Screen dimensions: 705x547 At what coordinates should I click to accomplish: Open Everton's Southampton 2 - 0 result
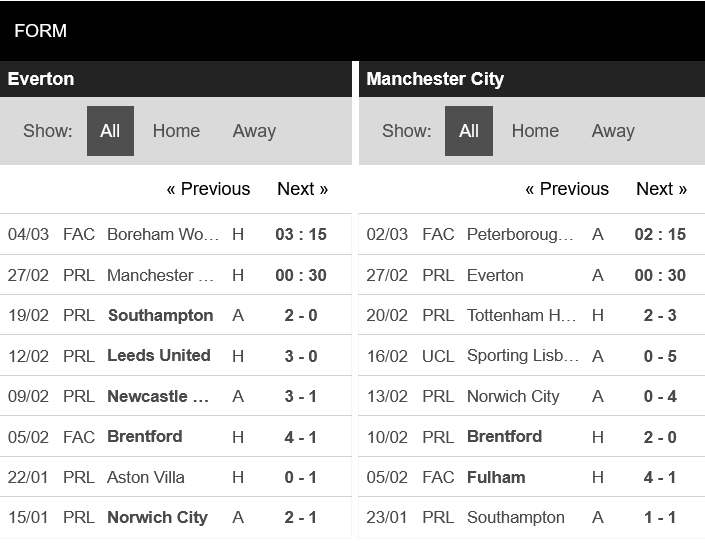click(x=176, y=315)
